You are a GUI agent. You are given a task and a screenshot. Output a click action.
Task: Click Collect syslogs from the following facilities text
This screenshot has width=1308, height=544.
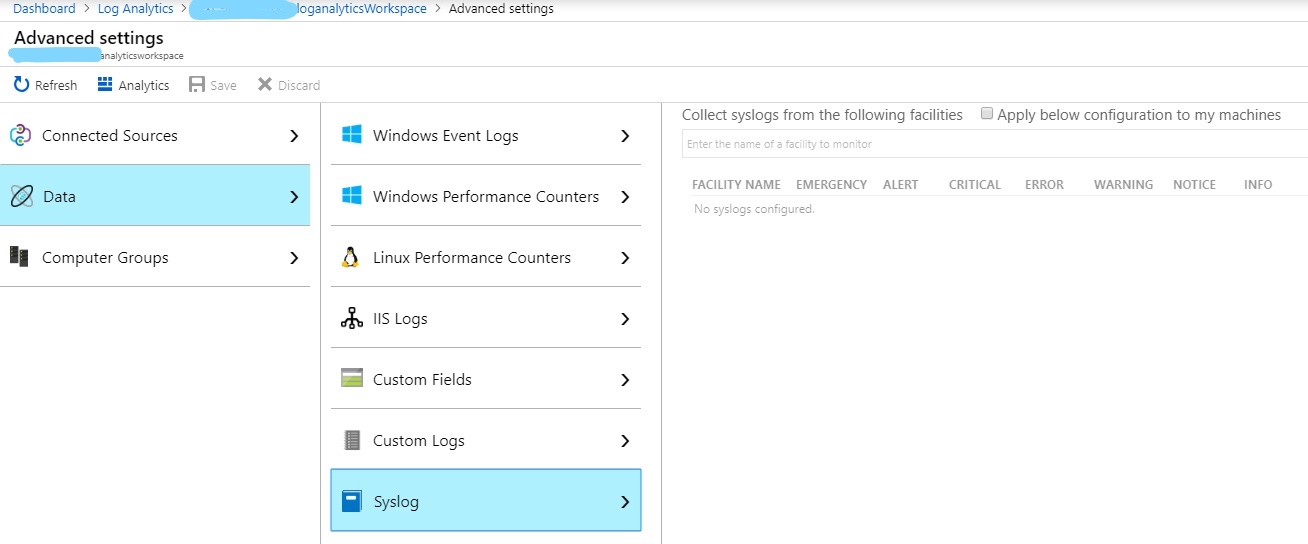tap(822, 115)
